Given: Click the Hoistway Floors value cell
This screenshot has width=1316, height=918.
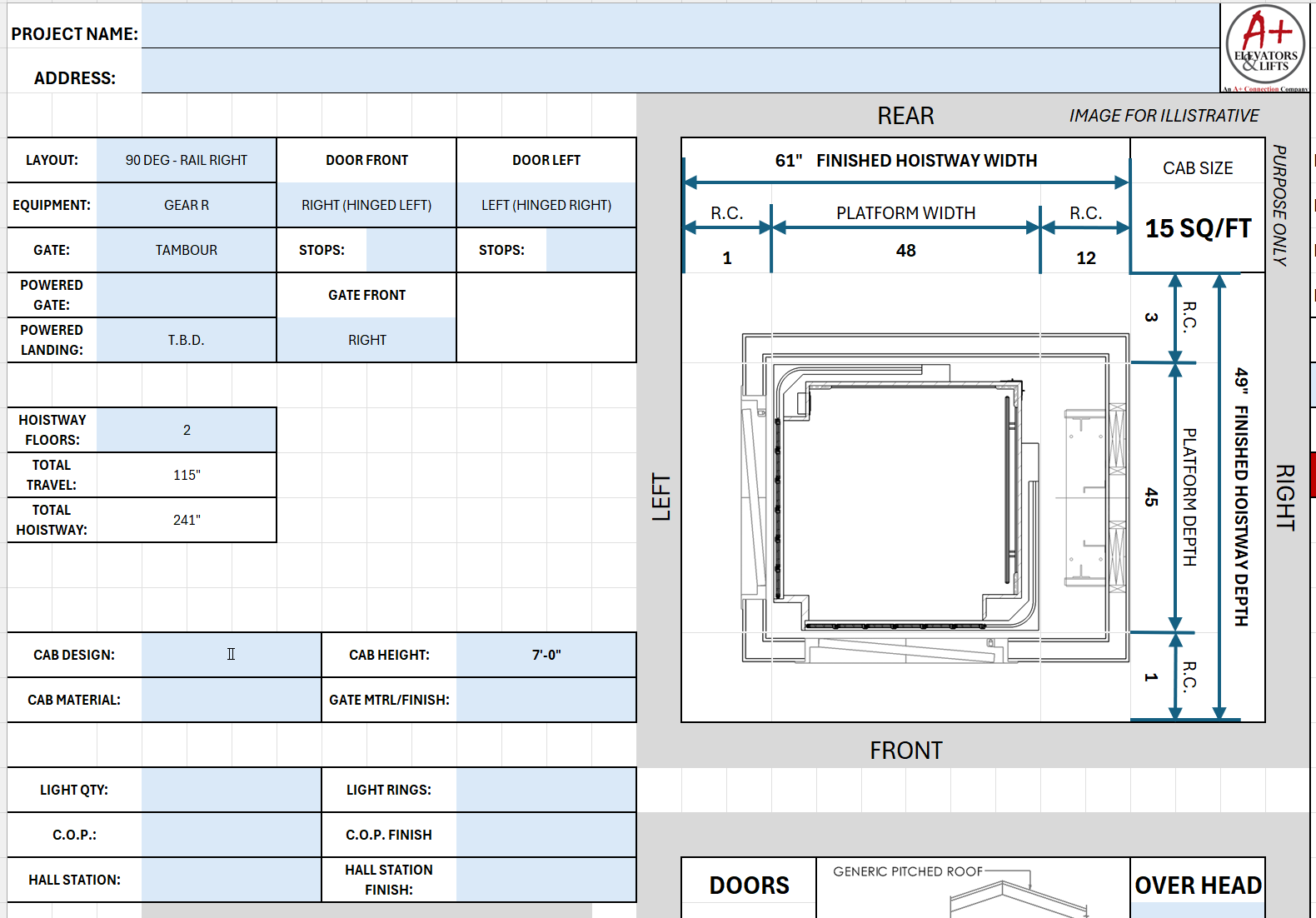Looking at the screenshot, I should 187,430.
